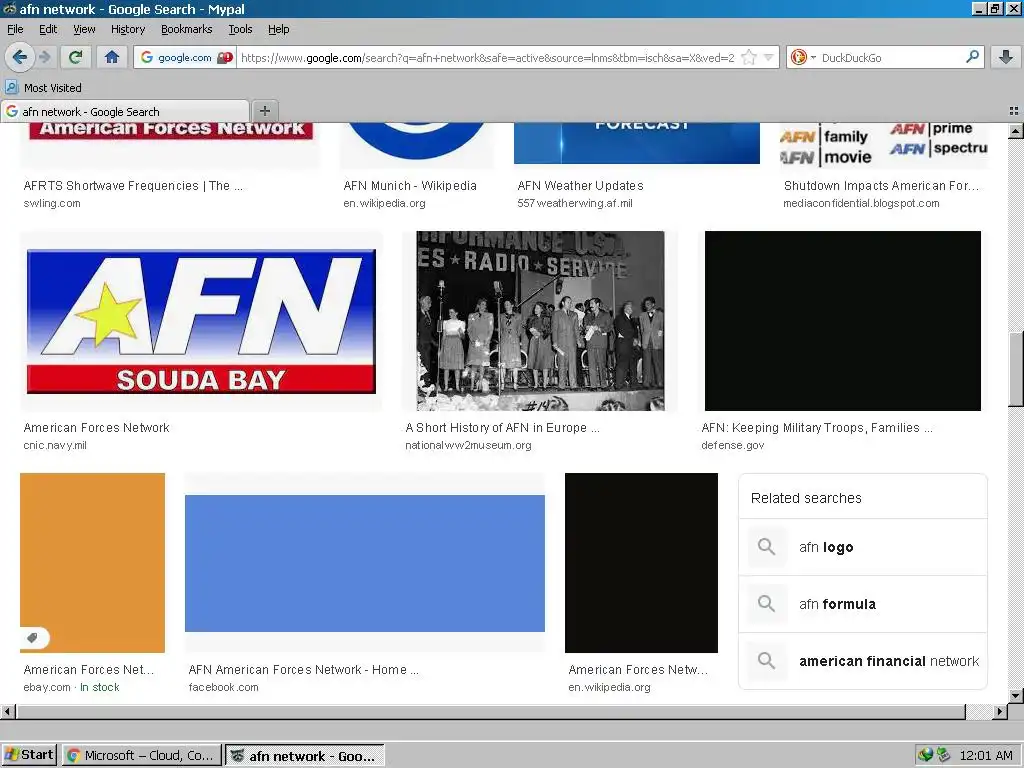
Task: Open the Downloads arrow button
Action: [x=1005, y=57]
